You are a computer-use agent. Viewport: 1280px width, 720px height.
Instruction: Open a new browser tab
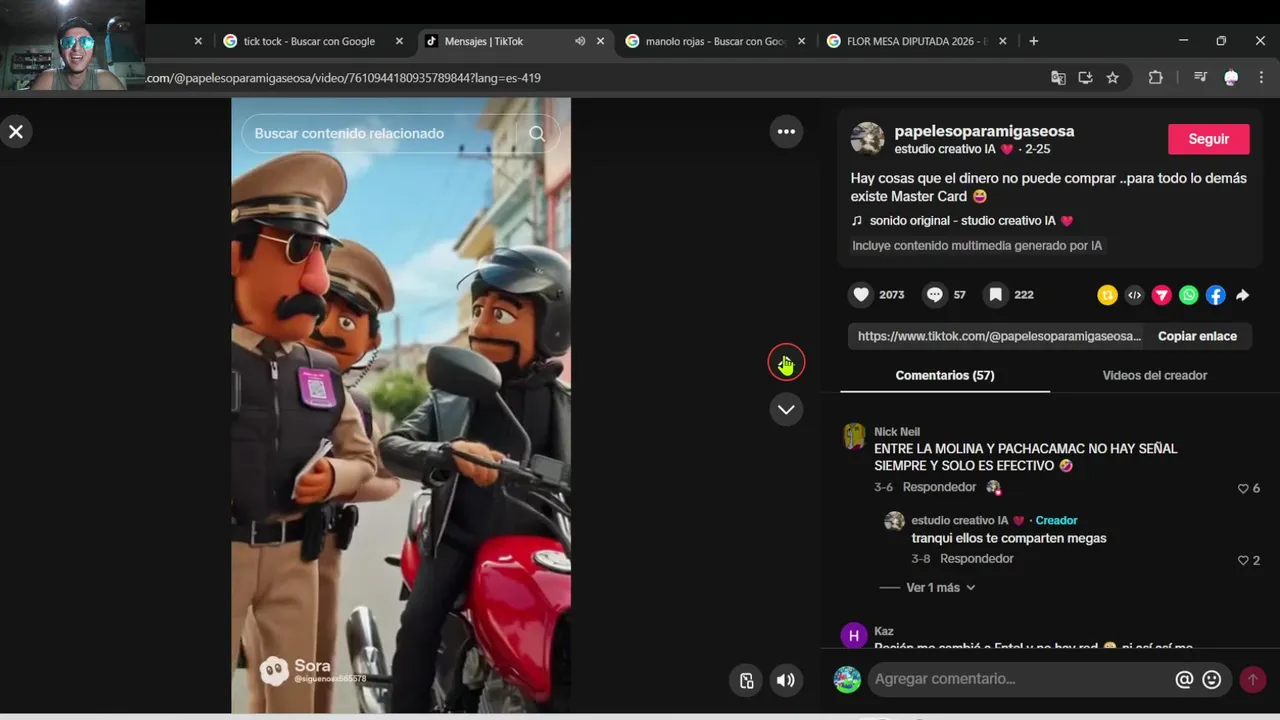pyautogui.click(x=1033, y=41)
